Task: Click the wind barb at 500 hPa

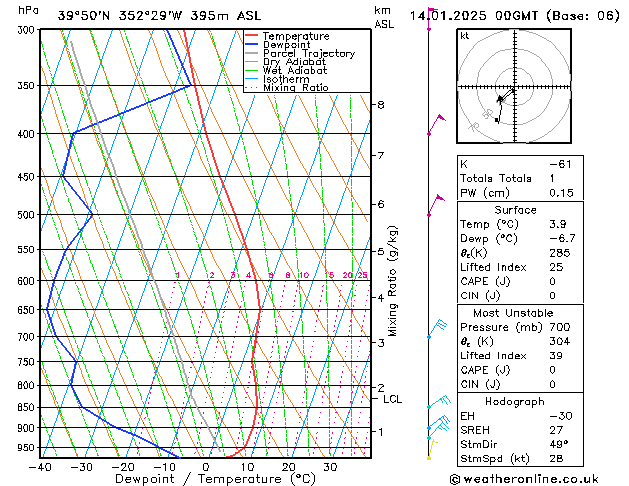Action: click(436, 206)
